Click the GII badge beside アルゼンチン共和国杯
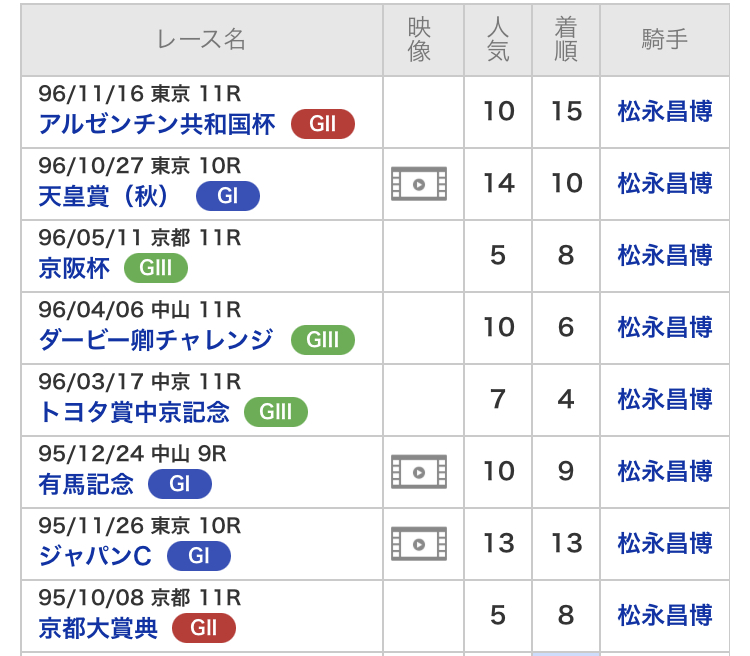Image resolution: width=750 pixels, height=656 pixels. pyautogui.click(x=323, y=124)
